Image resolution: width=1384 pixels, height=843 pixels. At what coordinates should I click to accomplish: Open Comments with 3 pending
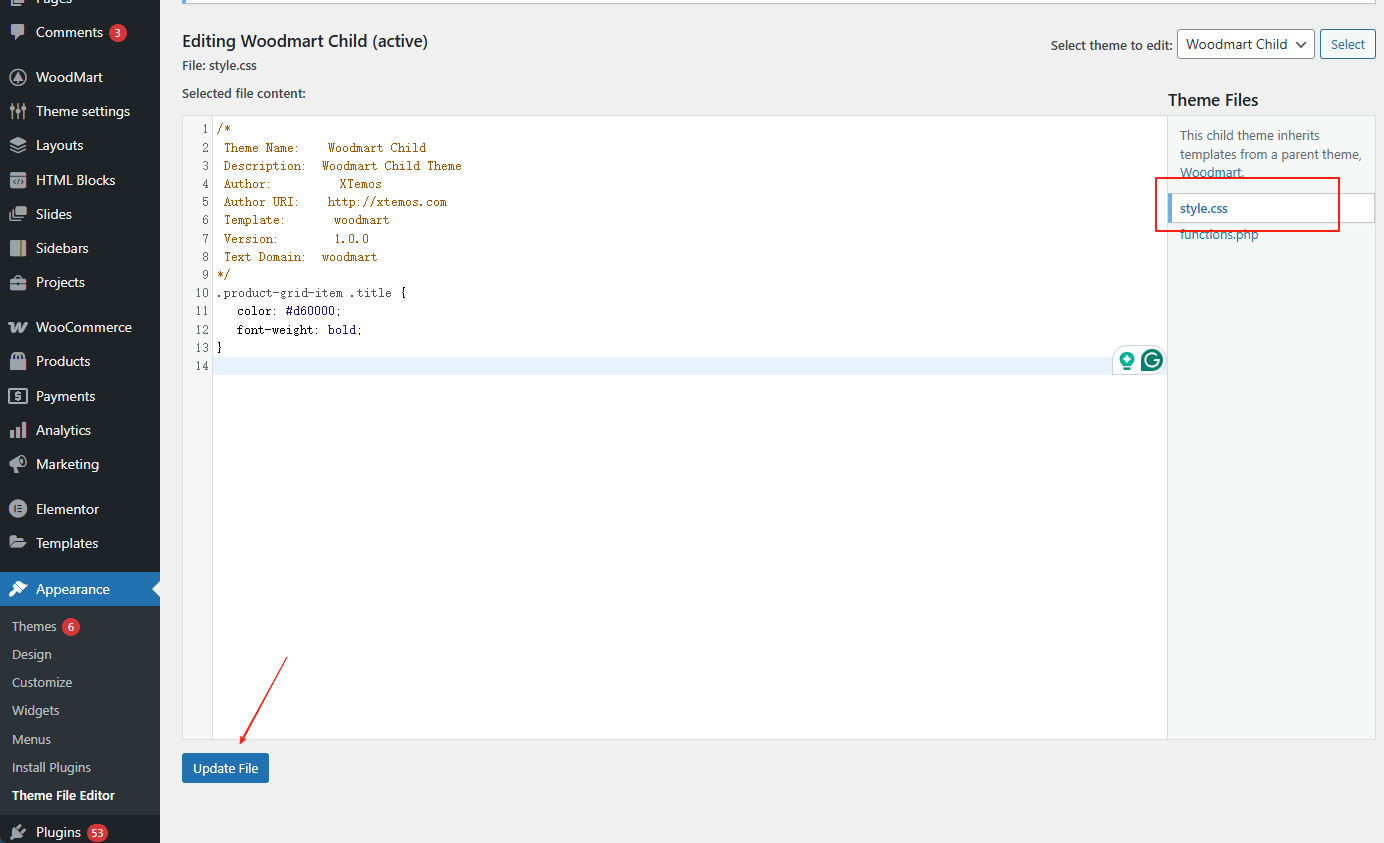tap(69, 32)
